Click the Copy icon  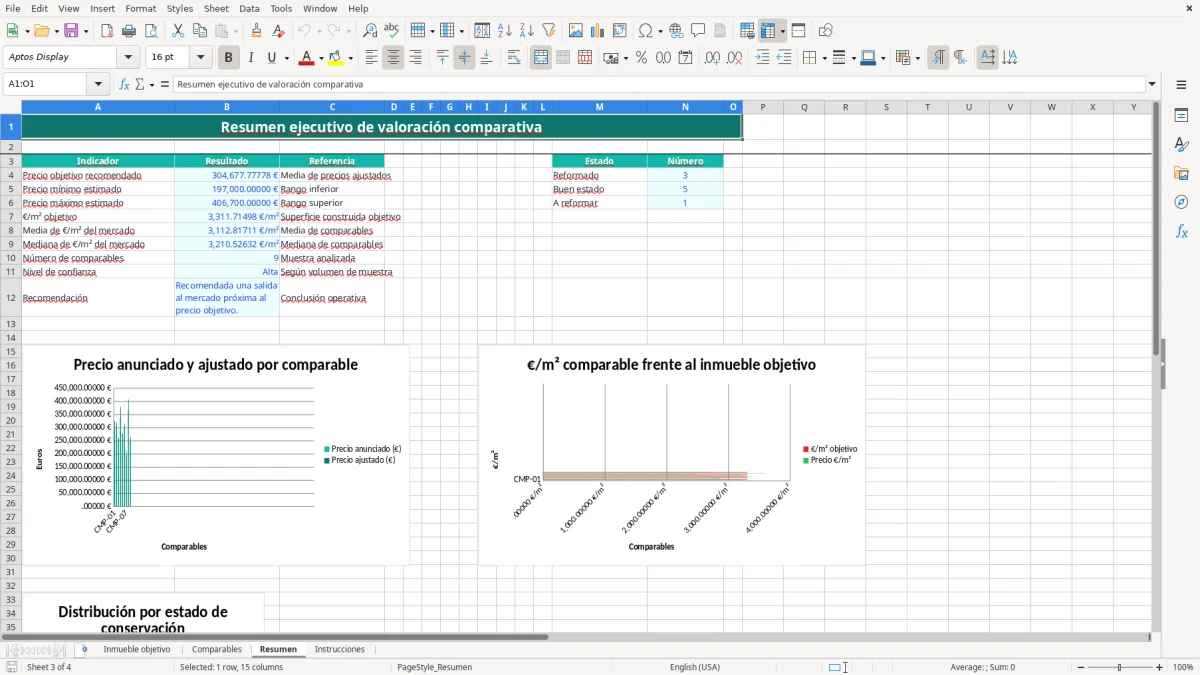point(199,31)
